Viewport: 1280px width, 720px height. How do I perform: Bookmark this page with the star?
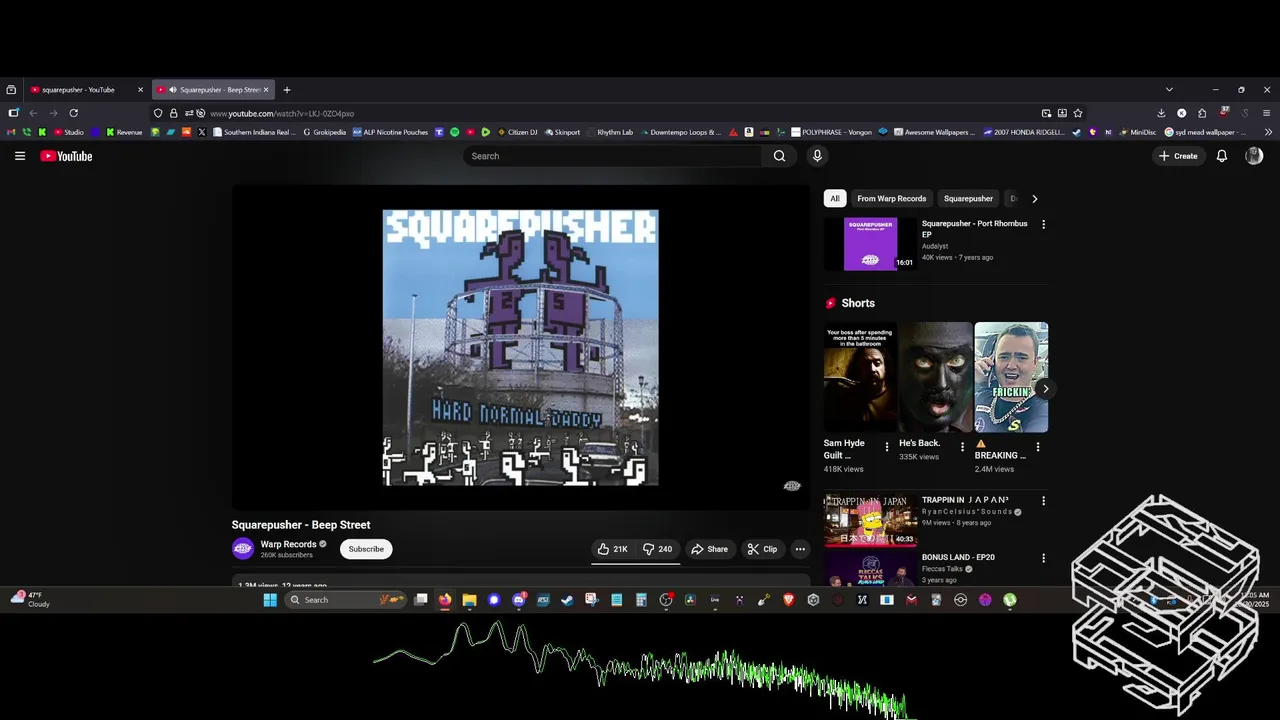(1078, 113)
